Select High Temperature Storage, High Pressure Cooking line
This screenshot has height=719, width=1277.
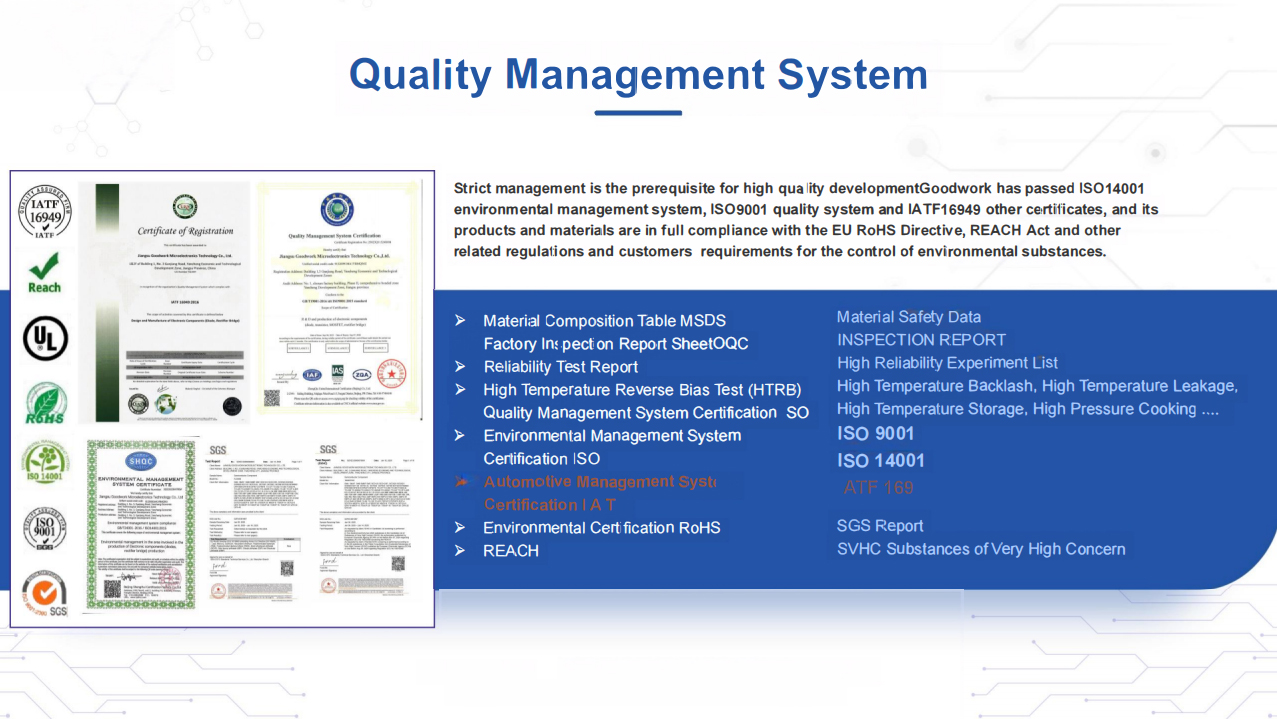(1028, 409)
